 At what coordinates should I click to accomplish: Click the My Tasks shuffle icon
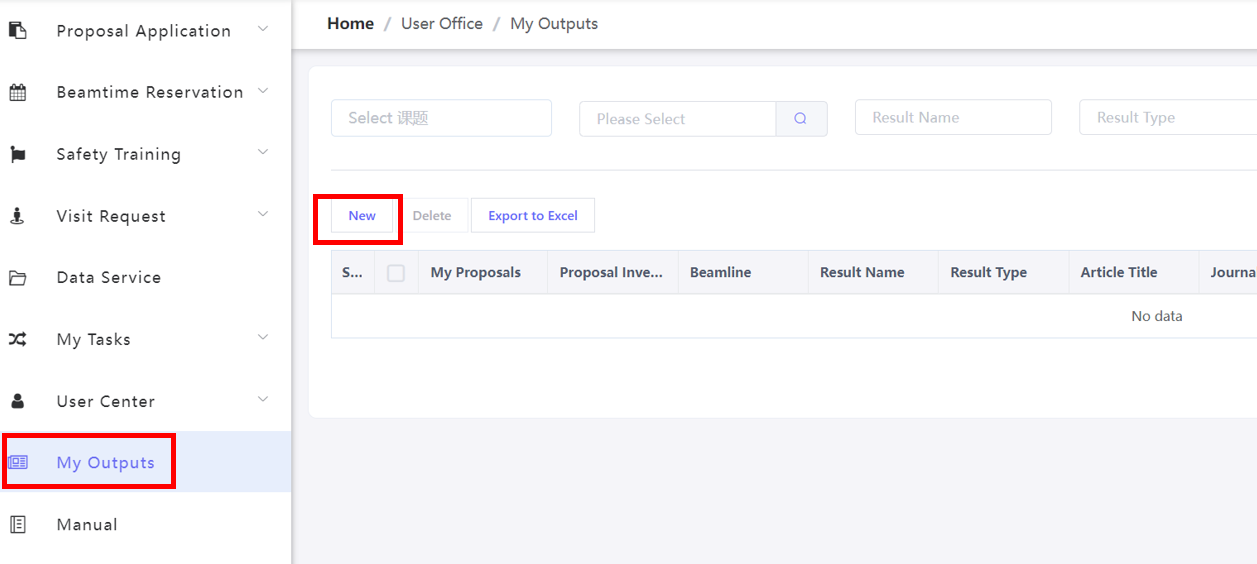click(18, 340)
